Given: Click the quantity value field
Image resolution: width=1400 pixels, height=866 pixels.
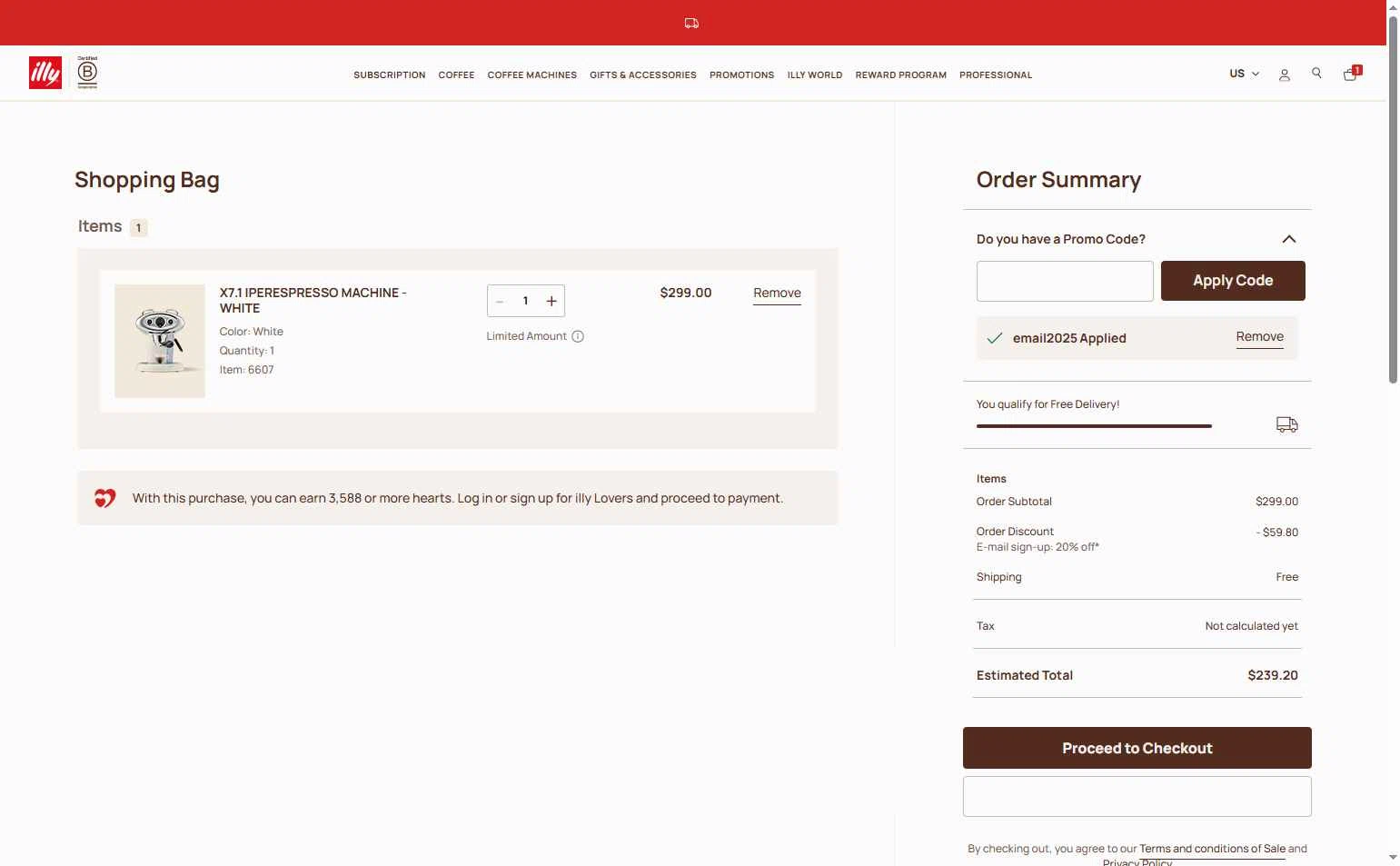Looking at the screenshot, I should point(525,301).
